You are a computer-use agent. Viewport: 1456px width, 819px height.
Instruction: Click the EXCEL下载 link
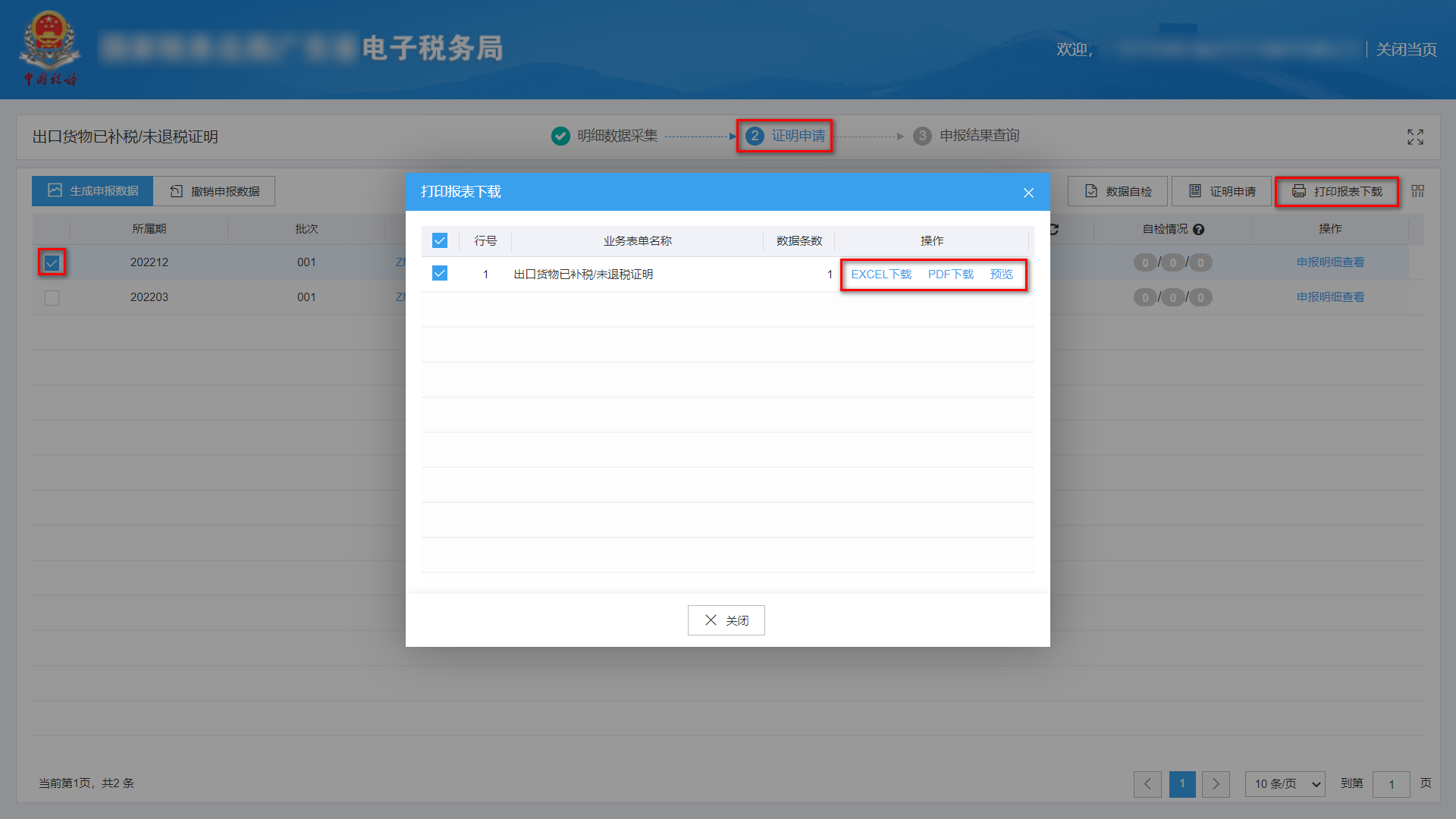[881, 274]
